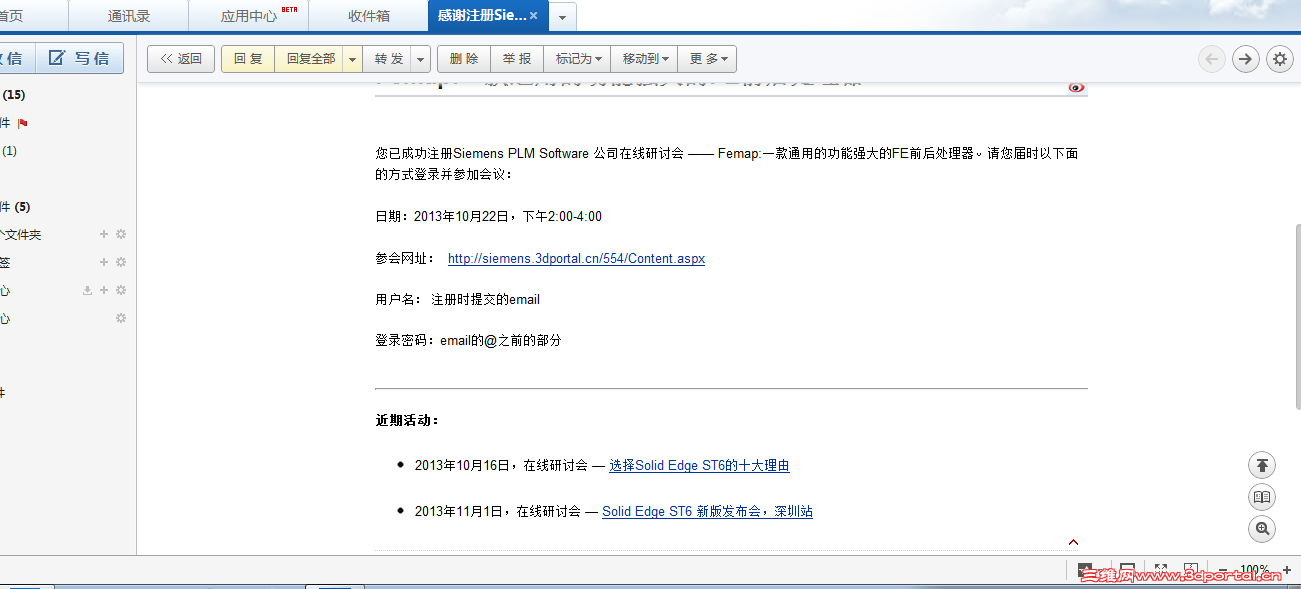
Task: Open 选择Solid Edge ST6的十大理由 link
Action: pyautogui.click(x=699, y=465)
